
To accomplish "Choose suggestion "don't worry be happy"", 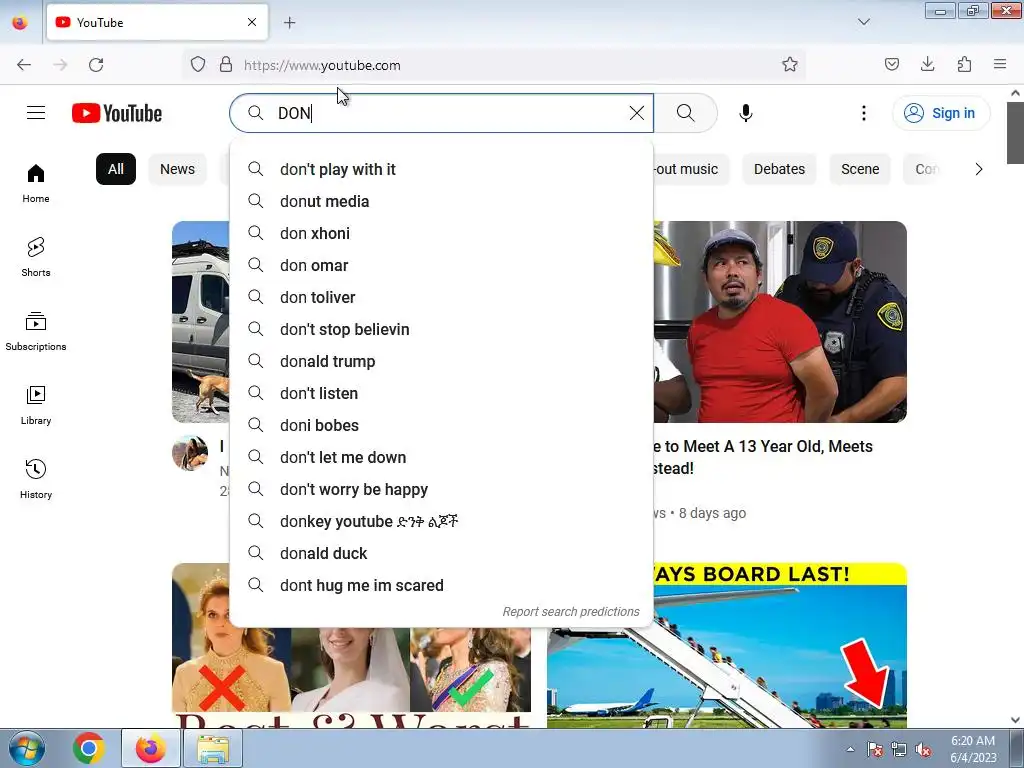I will coord(441,489).
